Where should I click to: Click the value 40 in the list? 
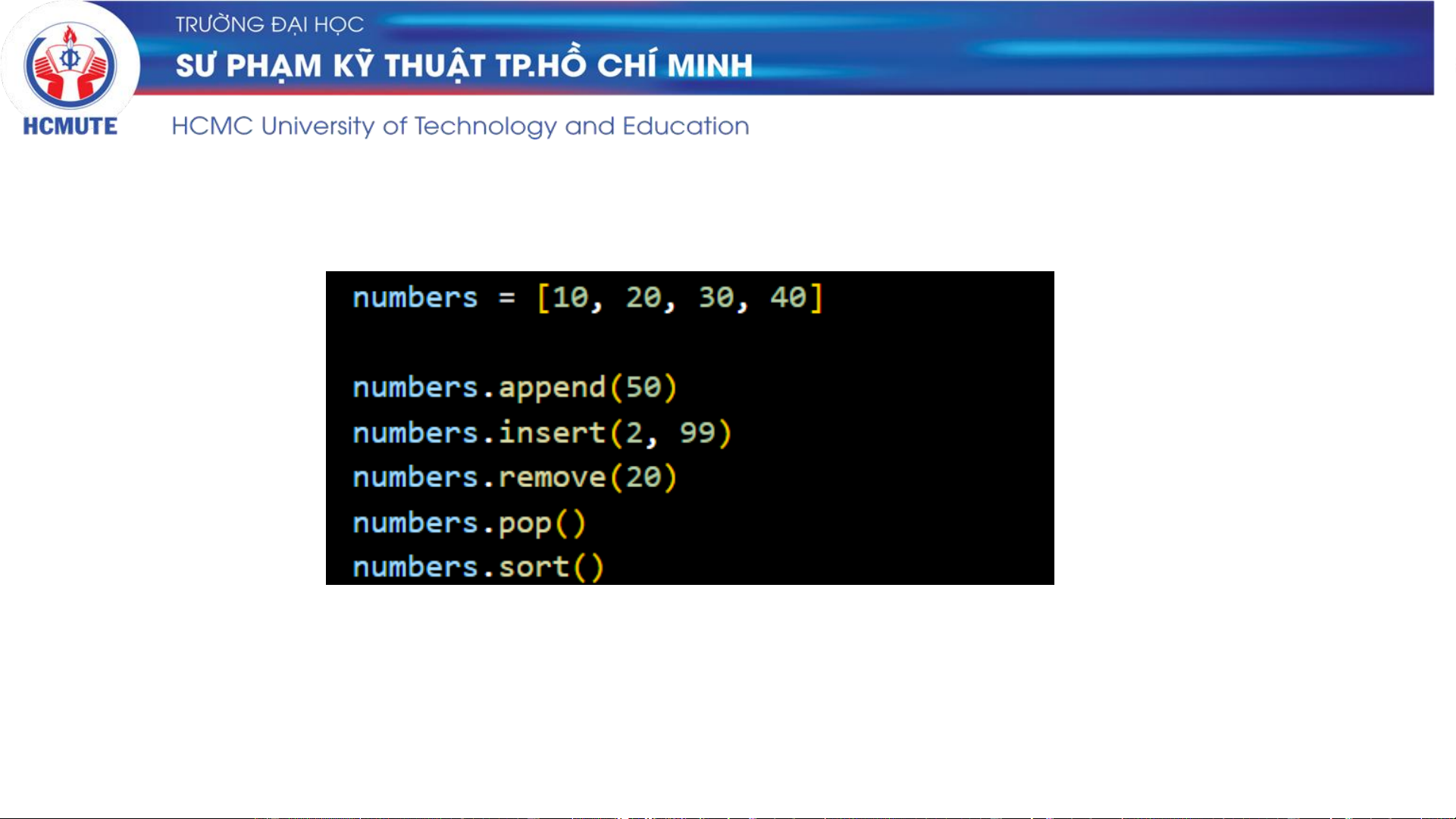tap(787, 297)
